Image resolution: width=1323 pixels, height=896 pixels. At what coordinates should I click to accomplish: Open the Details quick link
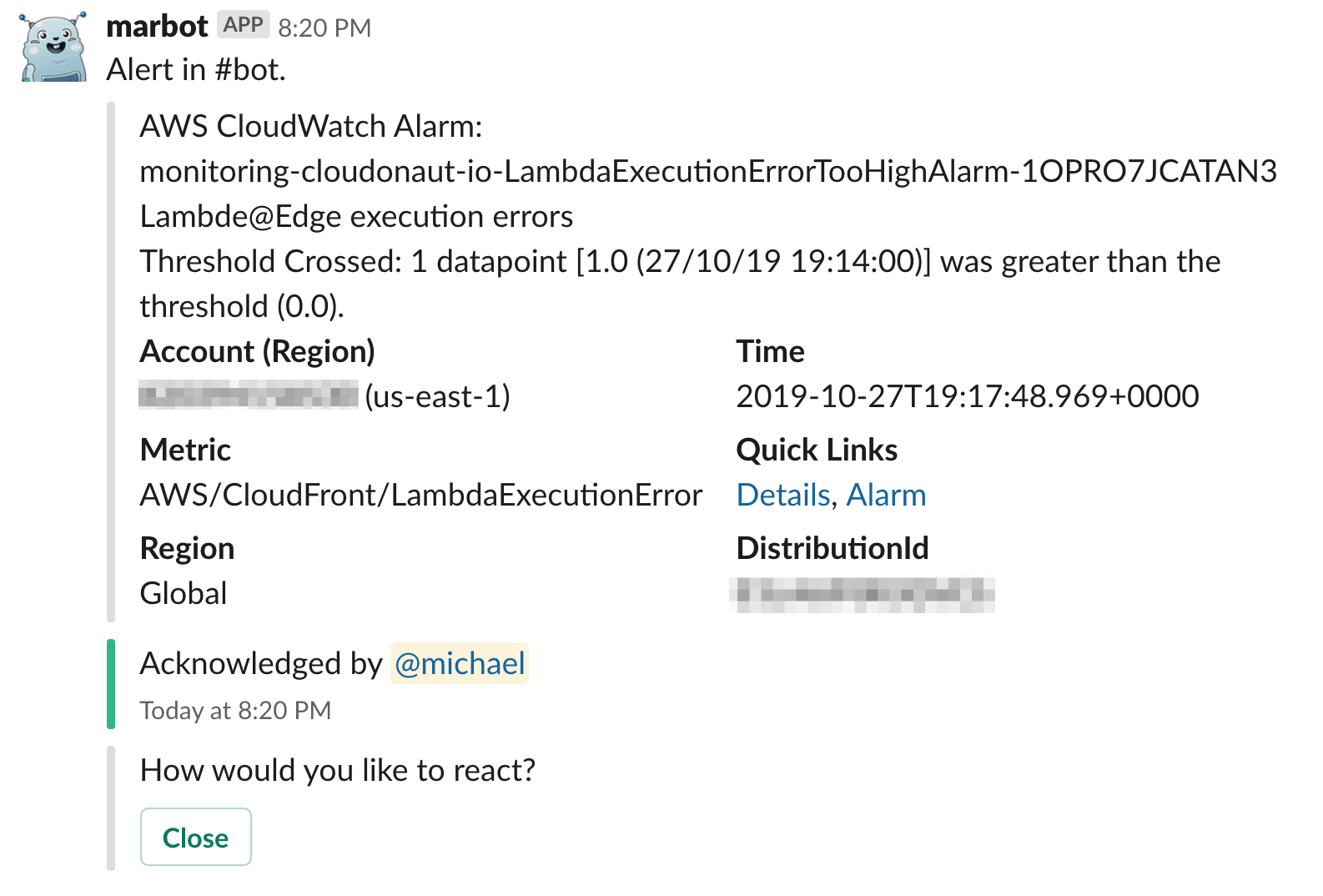[x=783, y=496]
